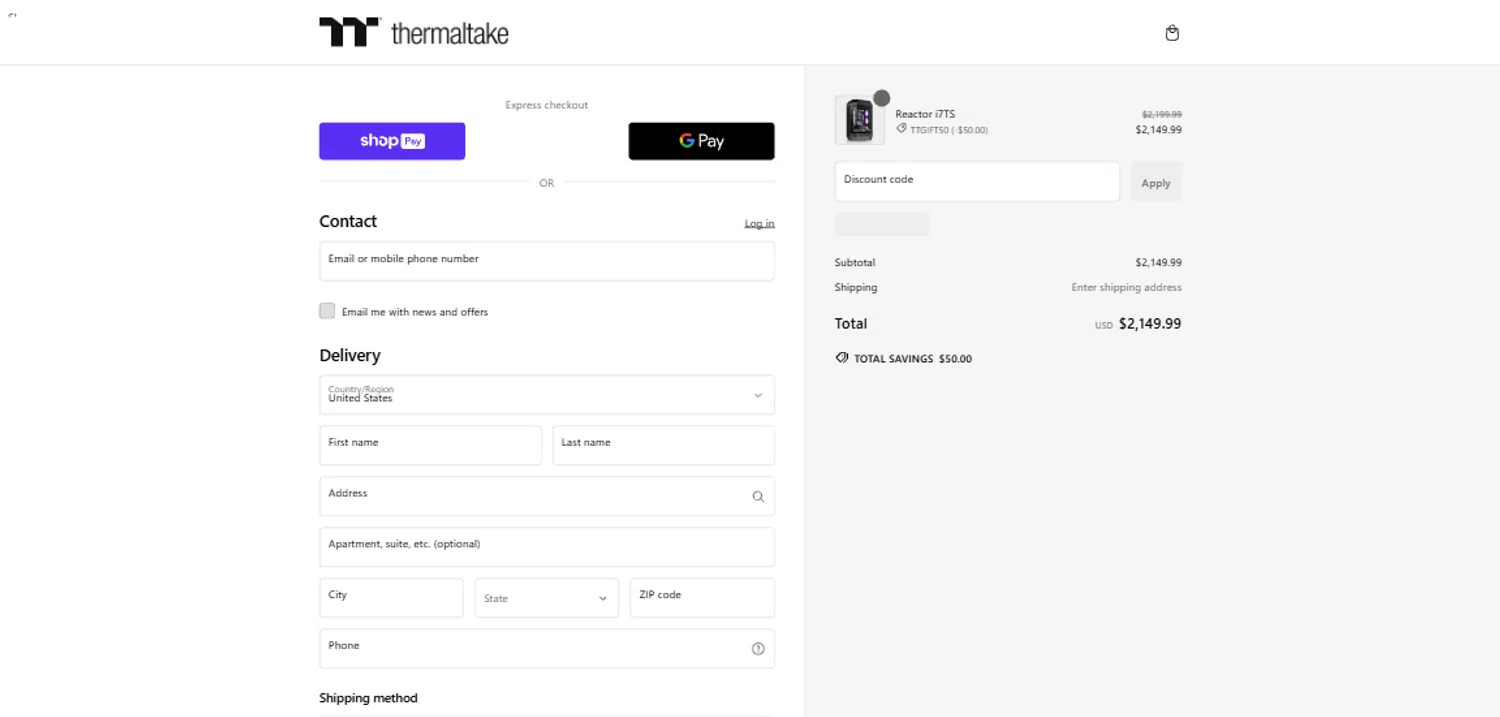1500x717 pixels.
Task: Click the Thermaltake logo
Action: [x=414, y=32]
